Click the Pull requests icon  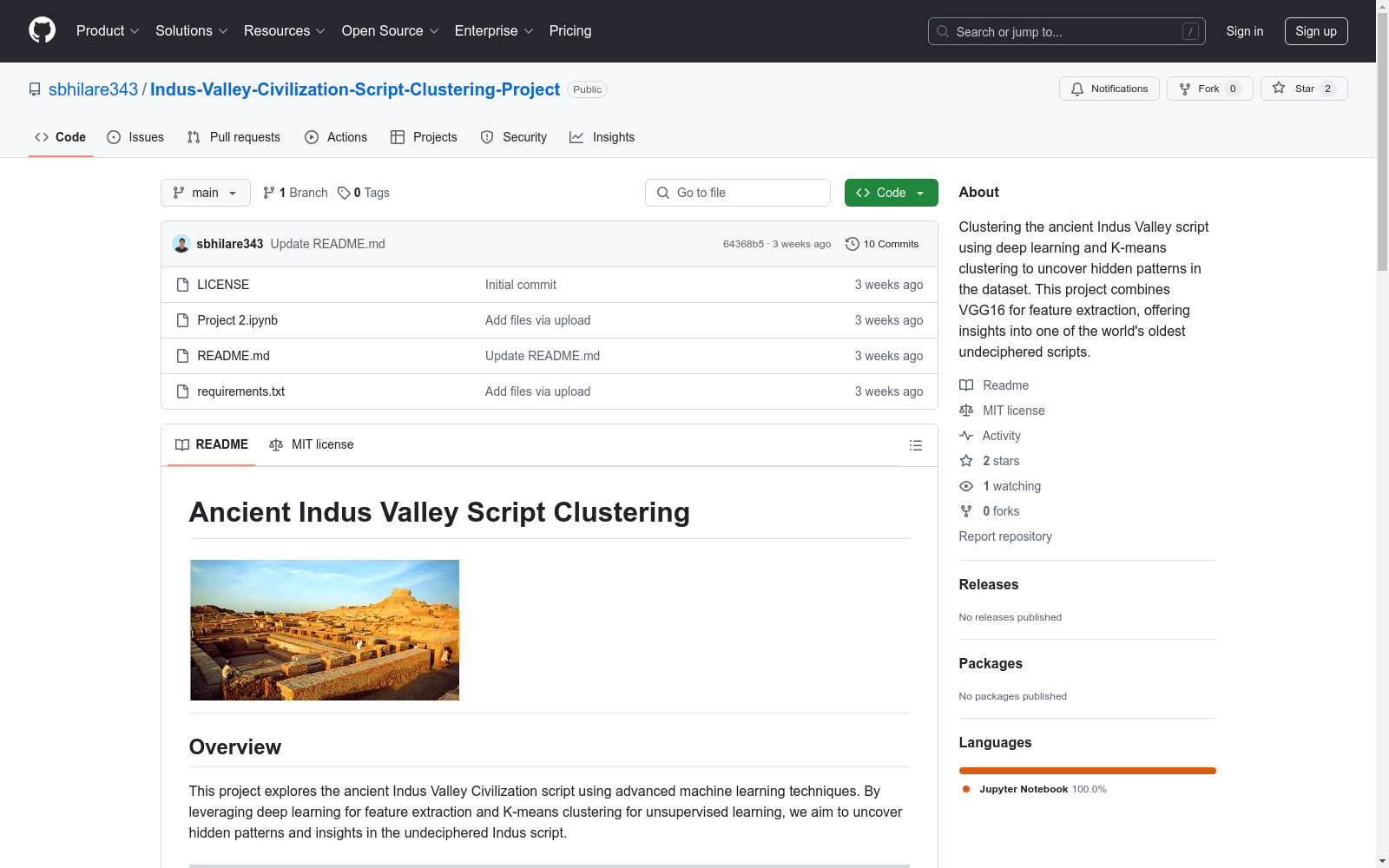click(194, 137)
